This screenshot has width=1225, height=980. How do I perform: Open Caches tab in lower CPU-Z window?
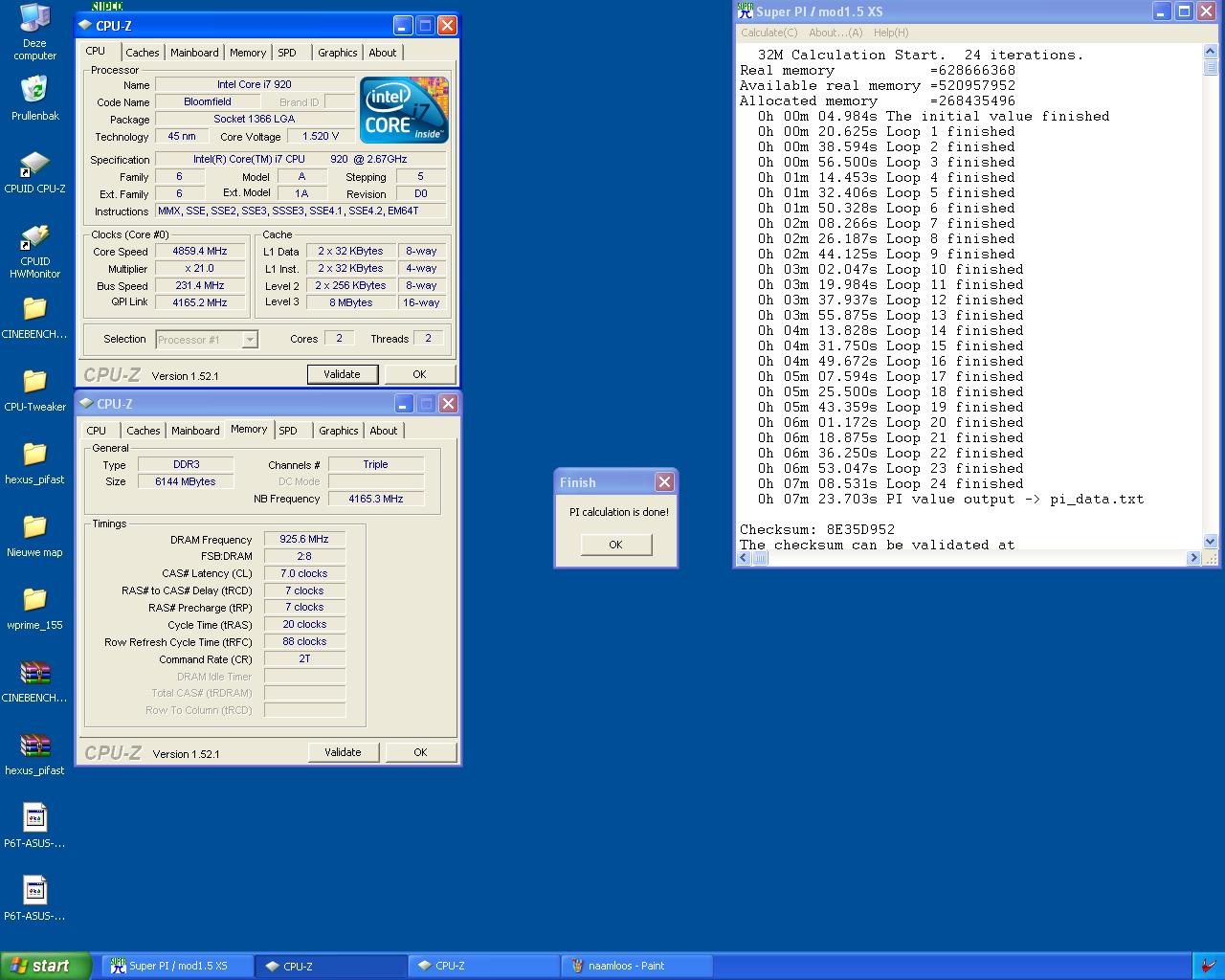144,431
